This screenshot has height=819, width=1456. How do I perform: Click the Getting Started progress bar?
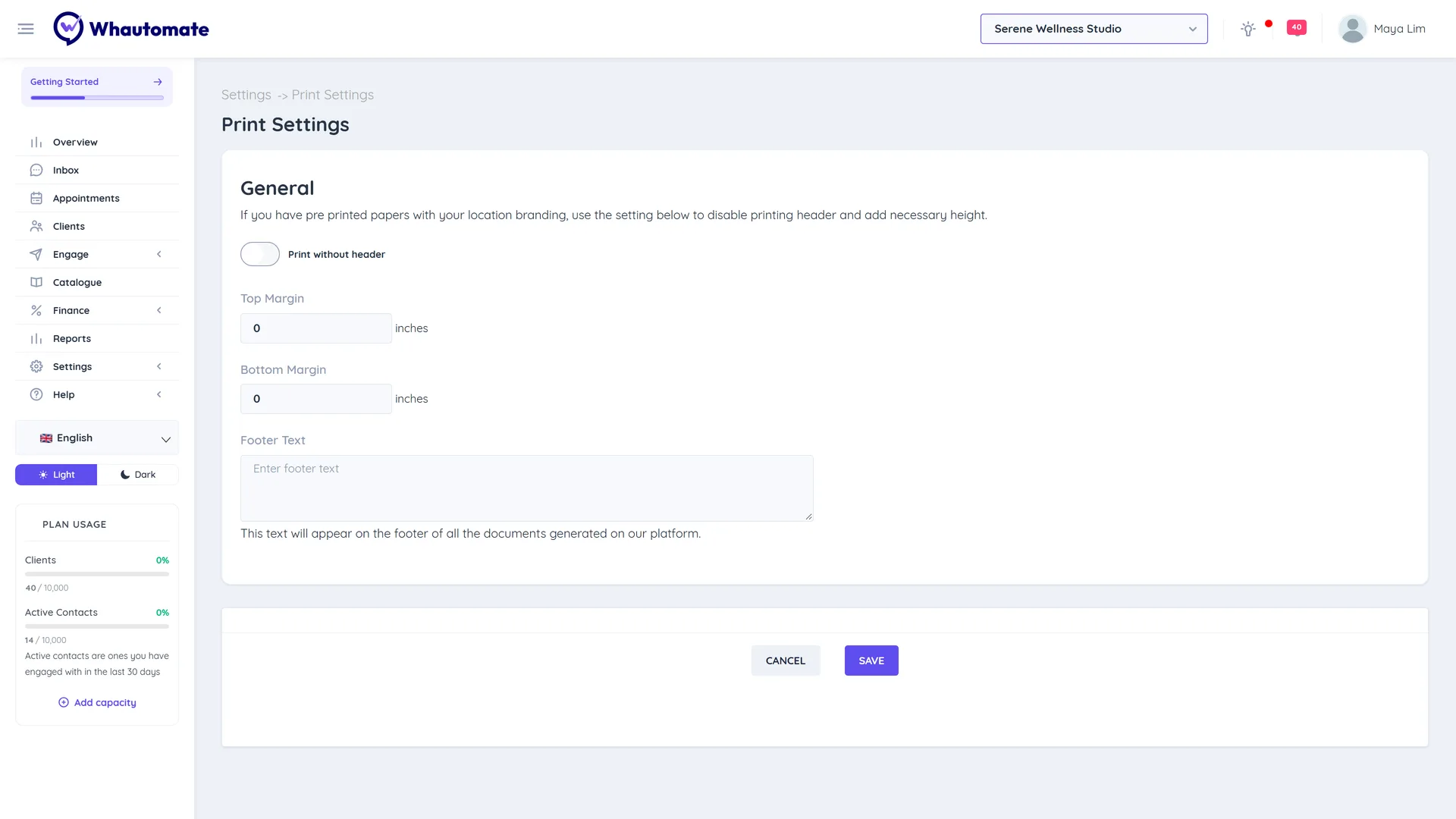click(x=97, y=98)
